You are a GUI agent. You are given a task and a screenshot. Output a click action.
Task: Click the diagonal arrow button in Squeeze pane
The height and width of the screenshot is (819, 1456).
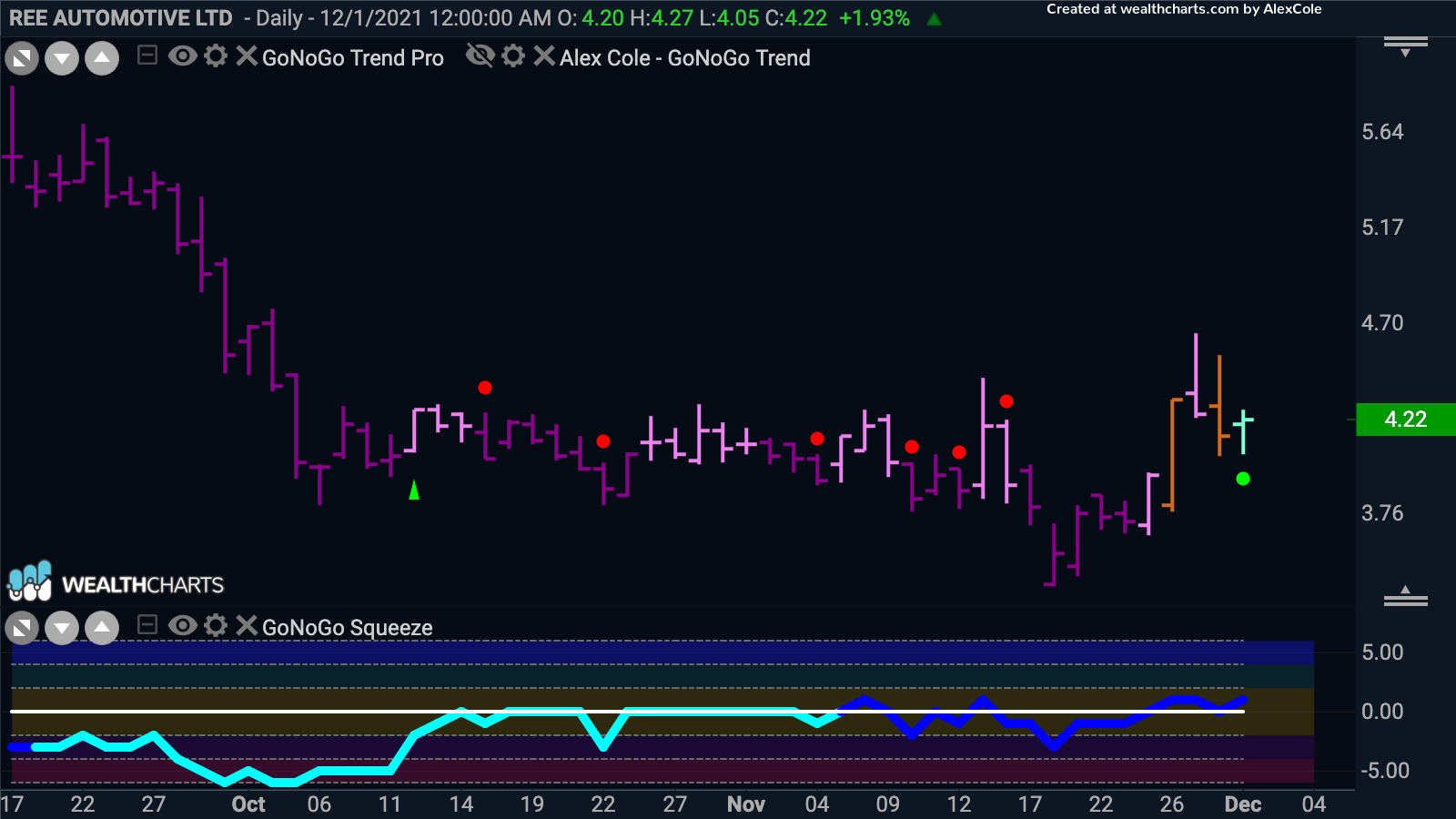22,628
